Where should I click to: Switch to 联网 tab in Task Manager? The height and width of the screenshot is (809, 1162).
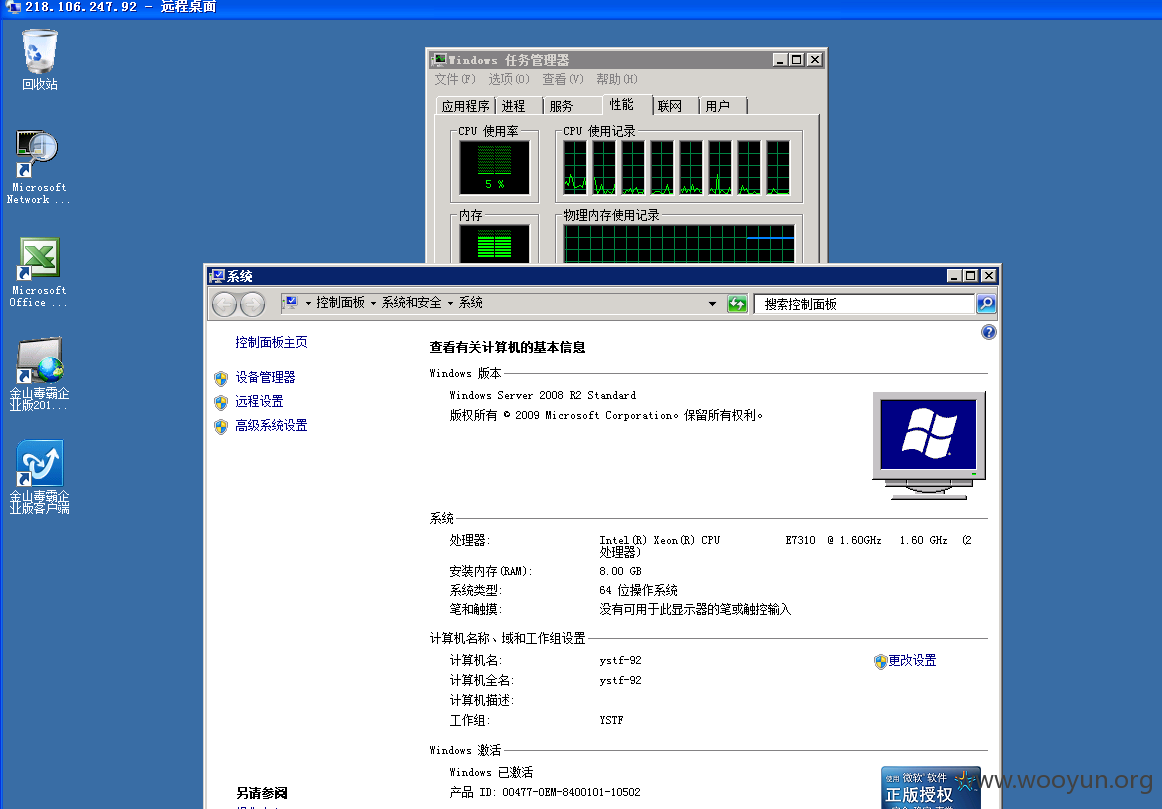670,106
